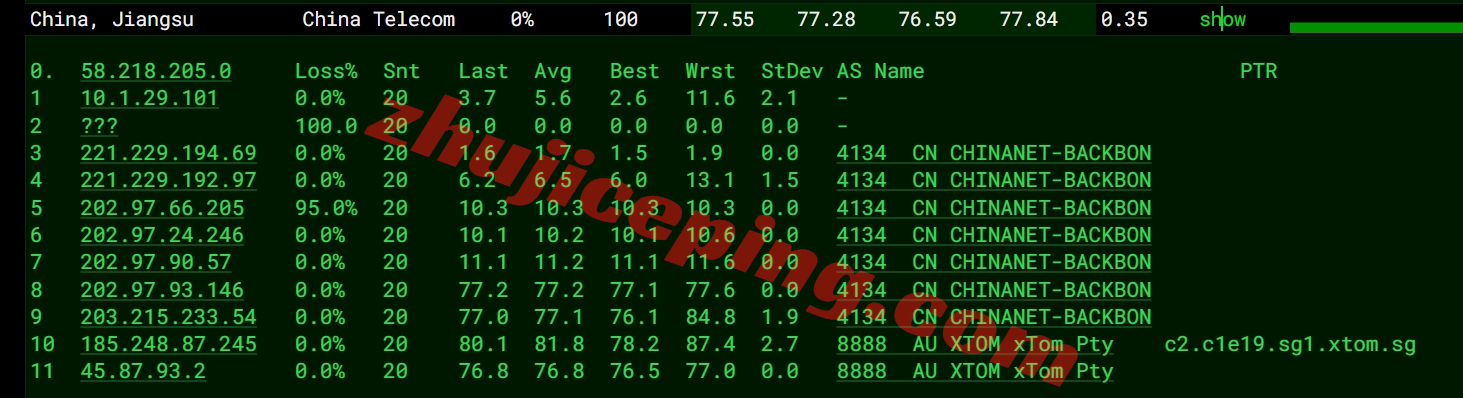1463x398 pixels.
Task: Open hop 8 IP 202.97.93.146
Action: click(x=162, y=290)
